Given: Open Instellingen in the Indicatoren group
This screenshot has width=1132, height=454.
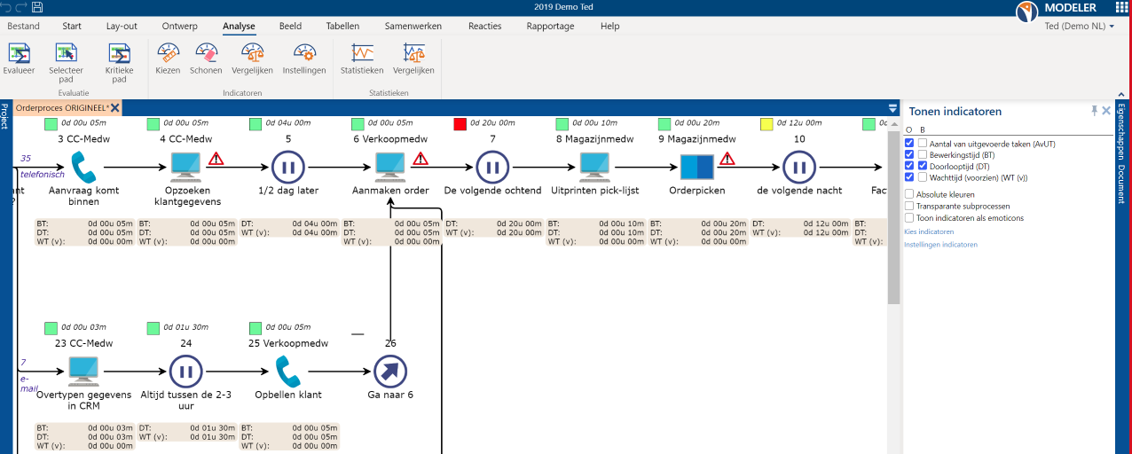Looking at the screenshot, I should coord(304,53).
